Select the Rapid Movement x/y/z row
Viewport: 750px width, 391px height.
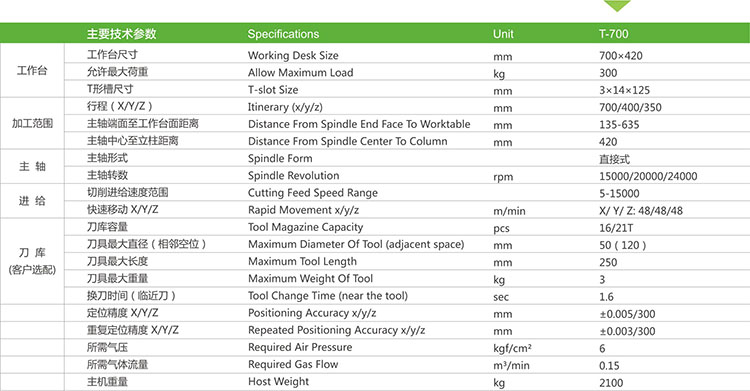(x=407, y=210)
